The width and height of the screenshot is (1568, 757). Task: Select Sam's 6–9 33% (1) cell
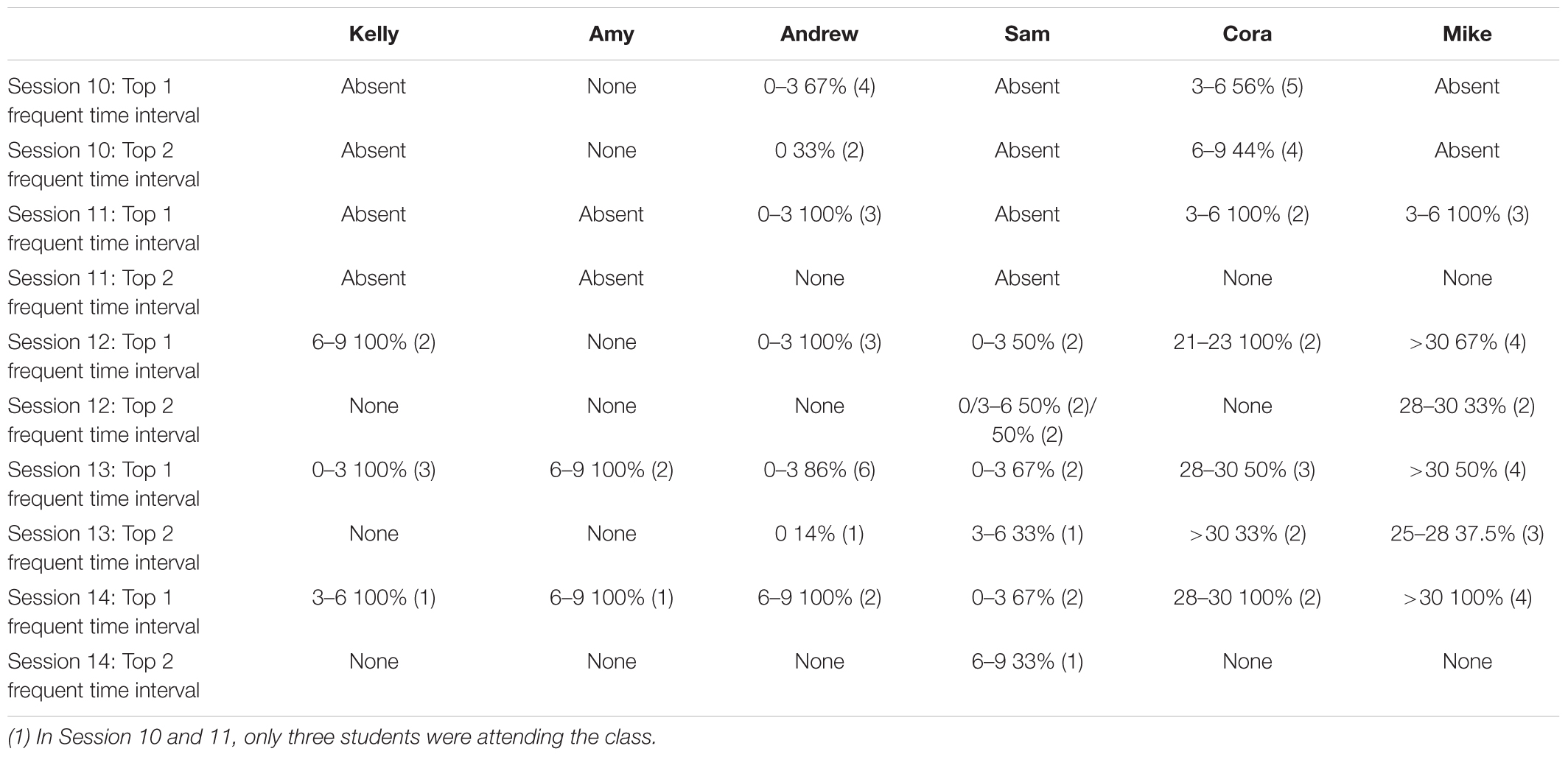pos(1027,662)
